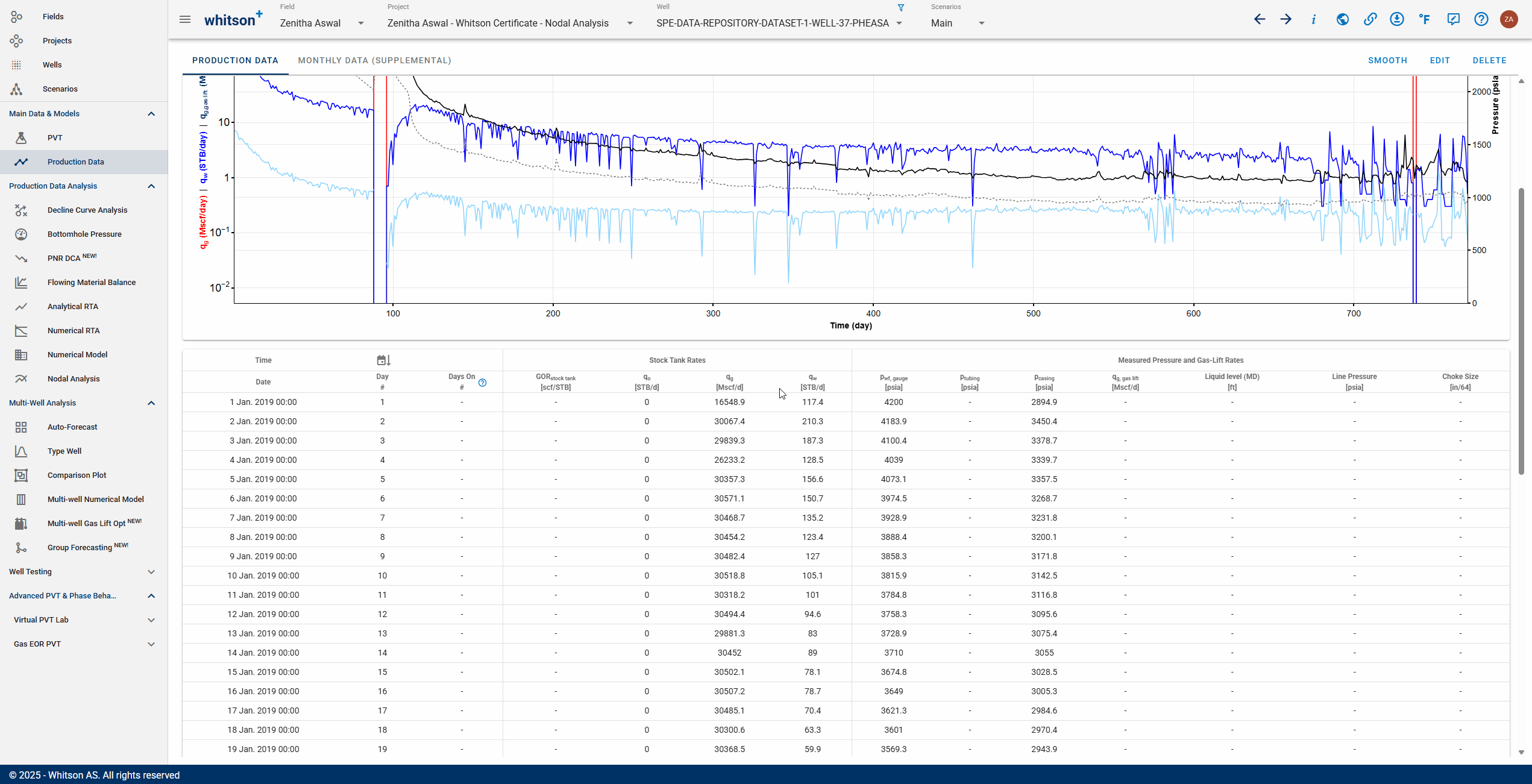The width and height of the screenshot is (1532, 784).
Task: Open the Bottomhole Pressure menu item
Action: pos(84,234)
